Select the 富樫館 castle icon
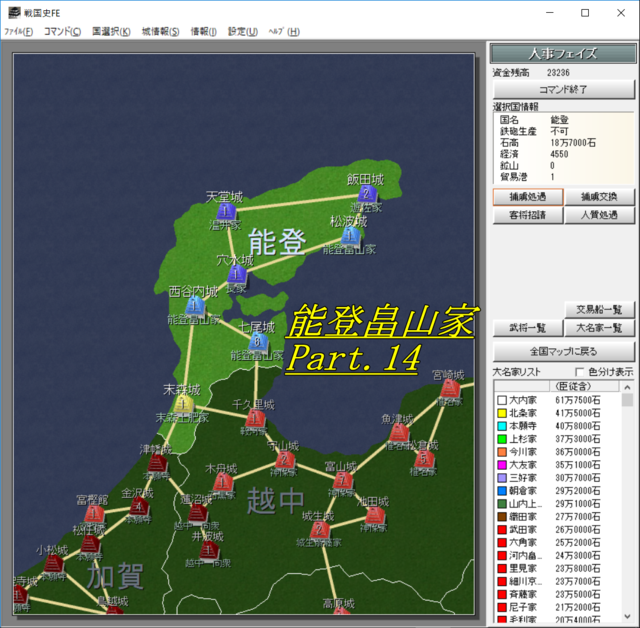 pos(94,514)
